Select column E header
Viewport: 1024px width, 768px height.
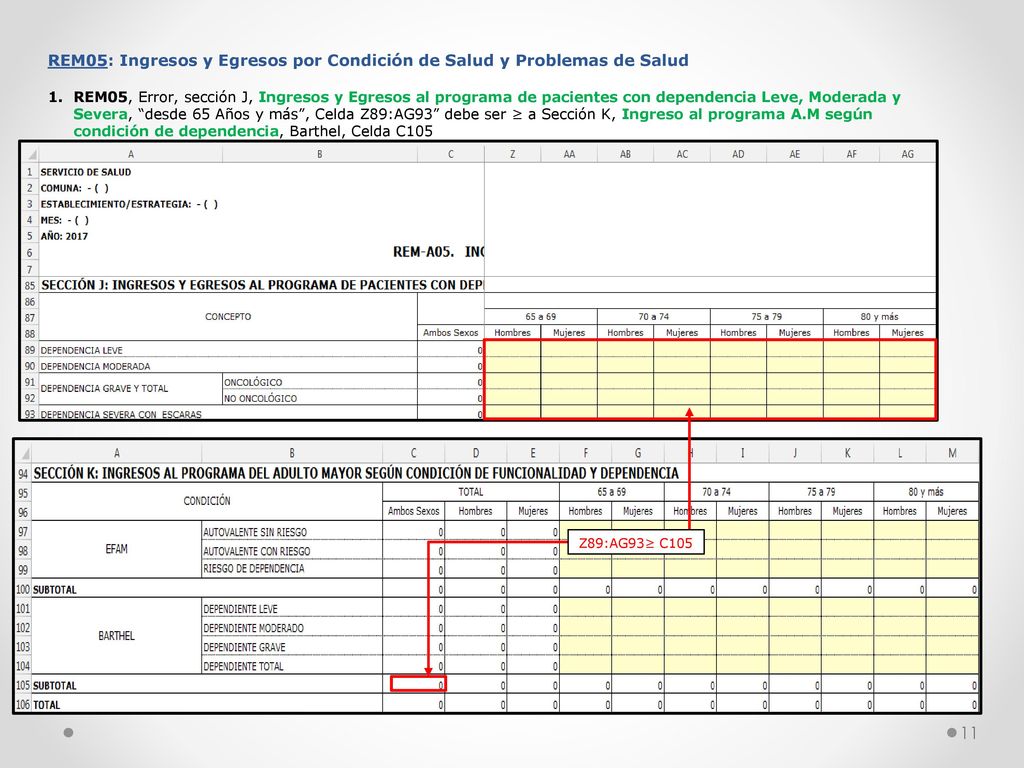coord(533,453)
